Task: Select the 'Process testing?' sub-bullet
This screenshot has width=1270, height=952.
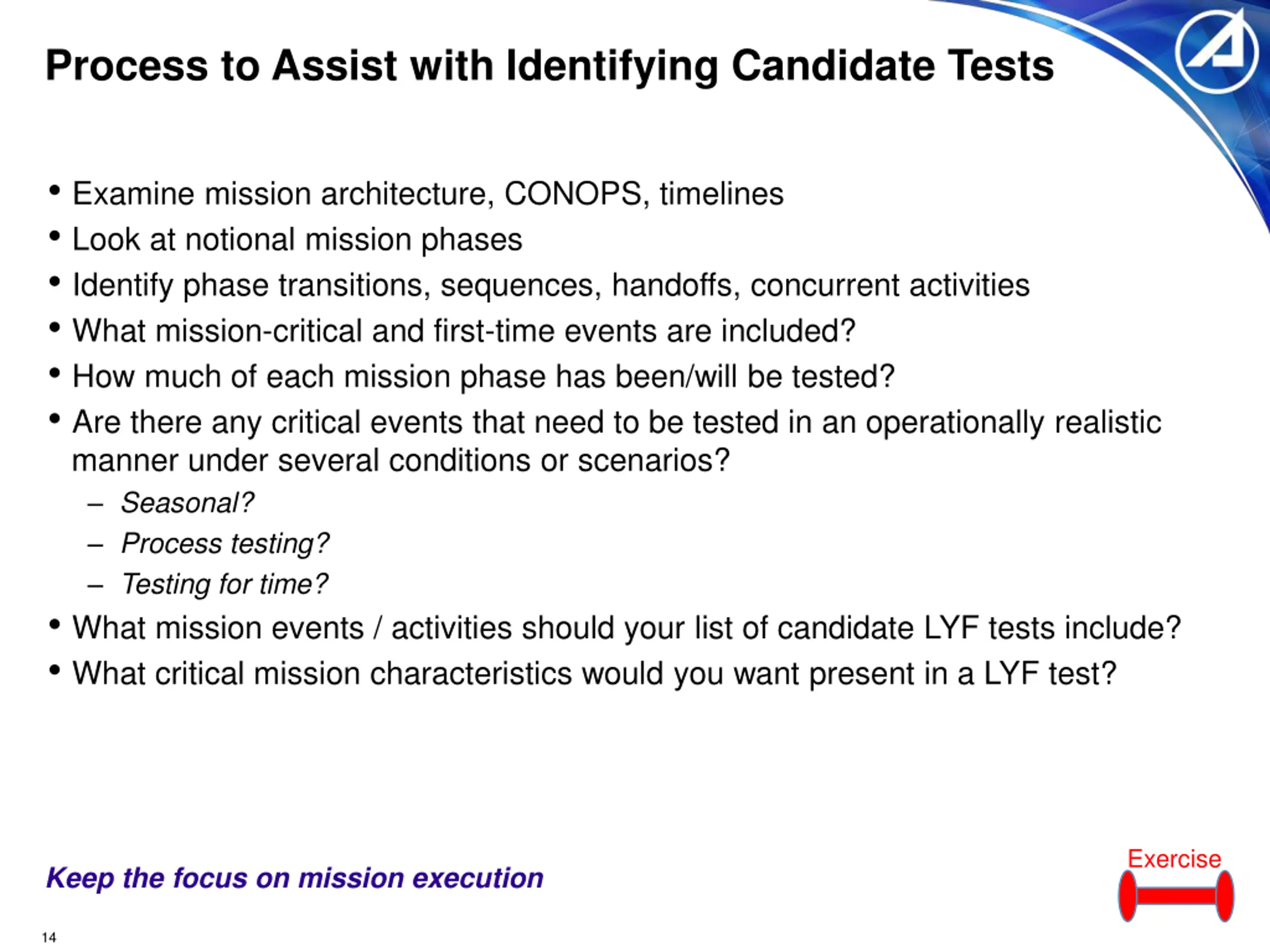Action: (x=225, y=543)
